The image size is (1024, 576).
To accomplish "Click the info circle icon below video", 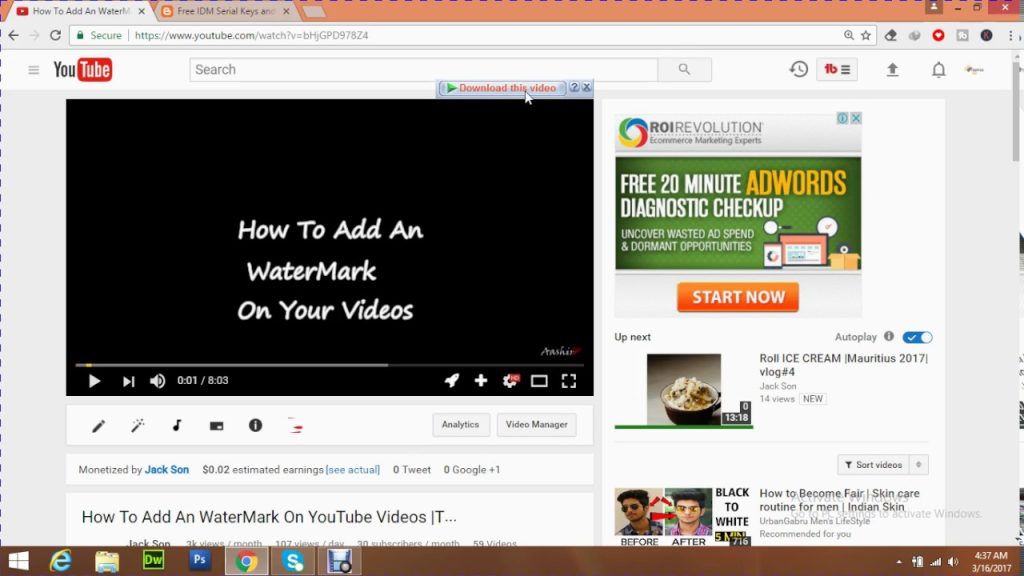I will point(255,425).
